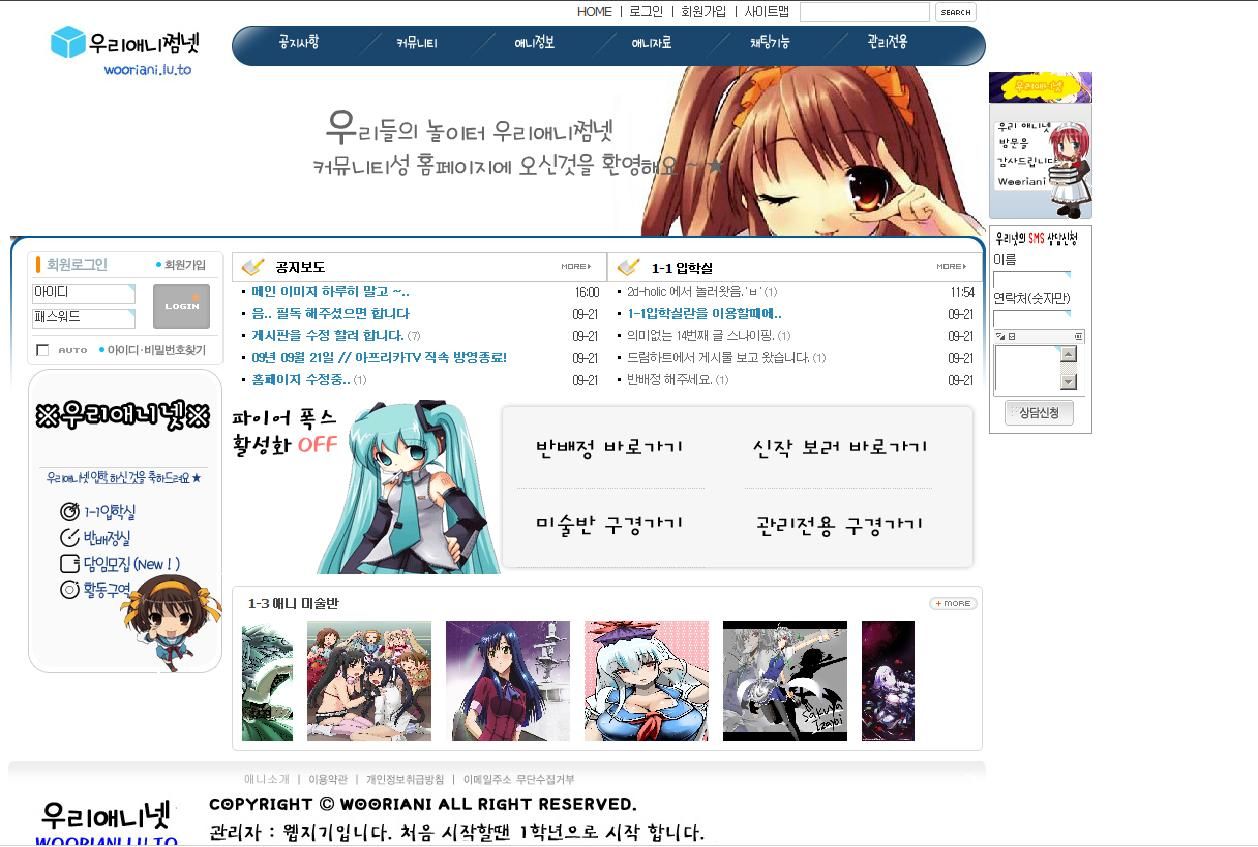
Task: Click the clock icon beside 반배정실
Action: click(x=70, y=538)
